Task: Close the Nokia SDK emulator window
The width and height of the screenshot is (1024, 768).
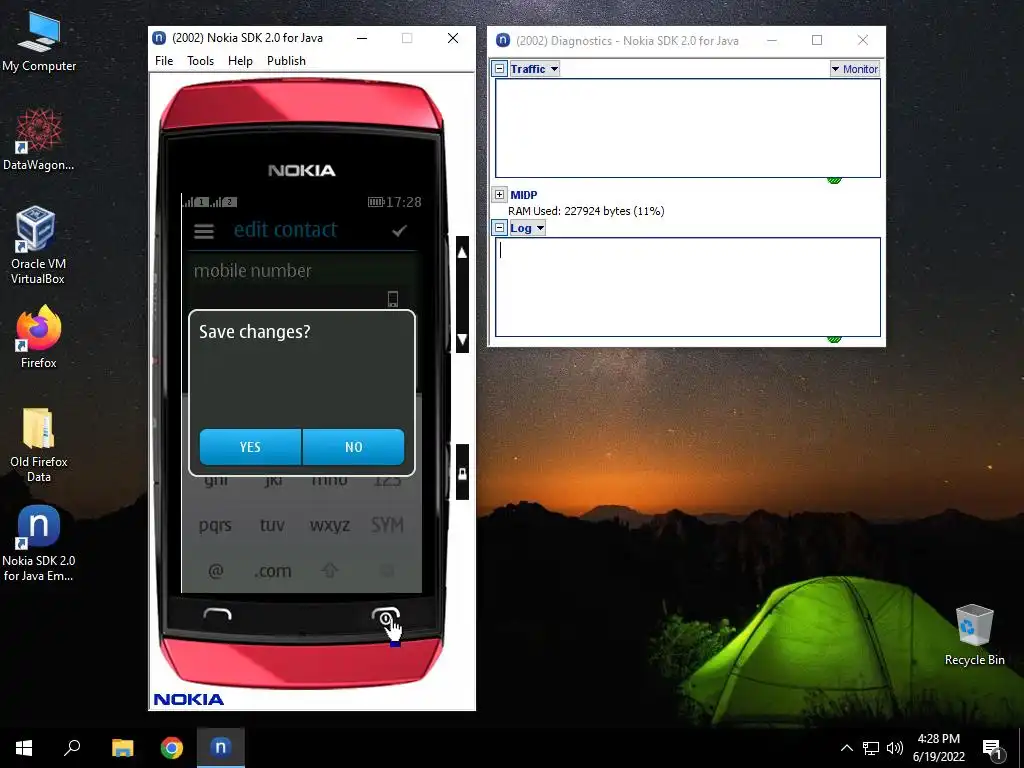Action: 453,38
